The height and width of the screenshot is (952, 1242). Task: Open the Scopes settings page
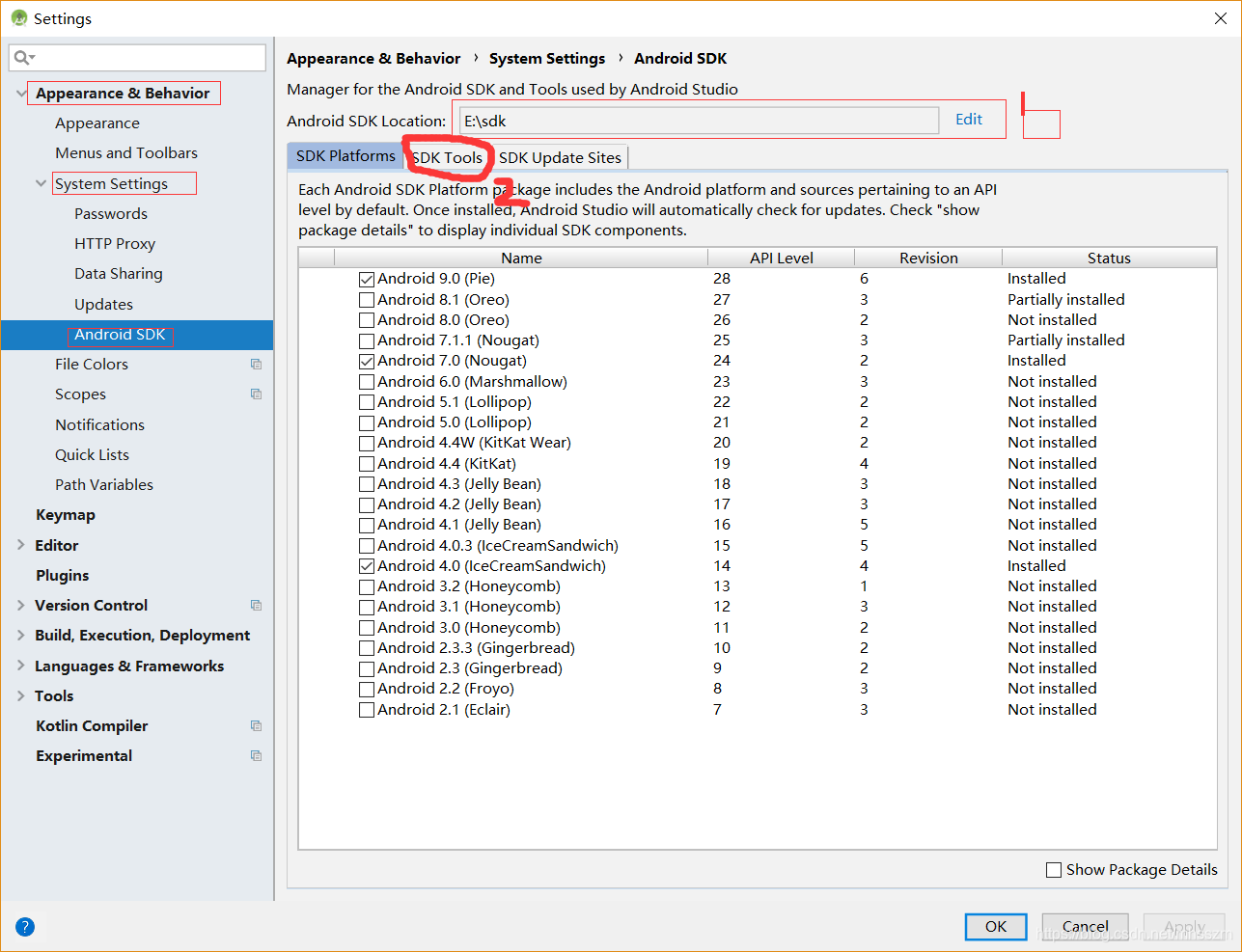(x=81, y=394)
